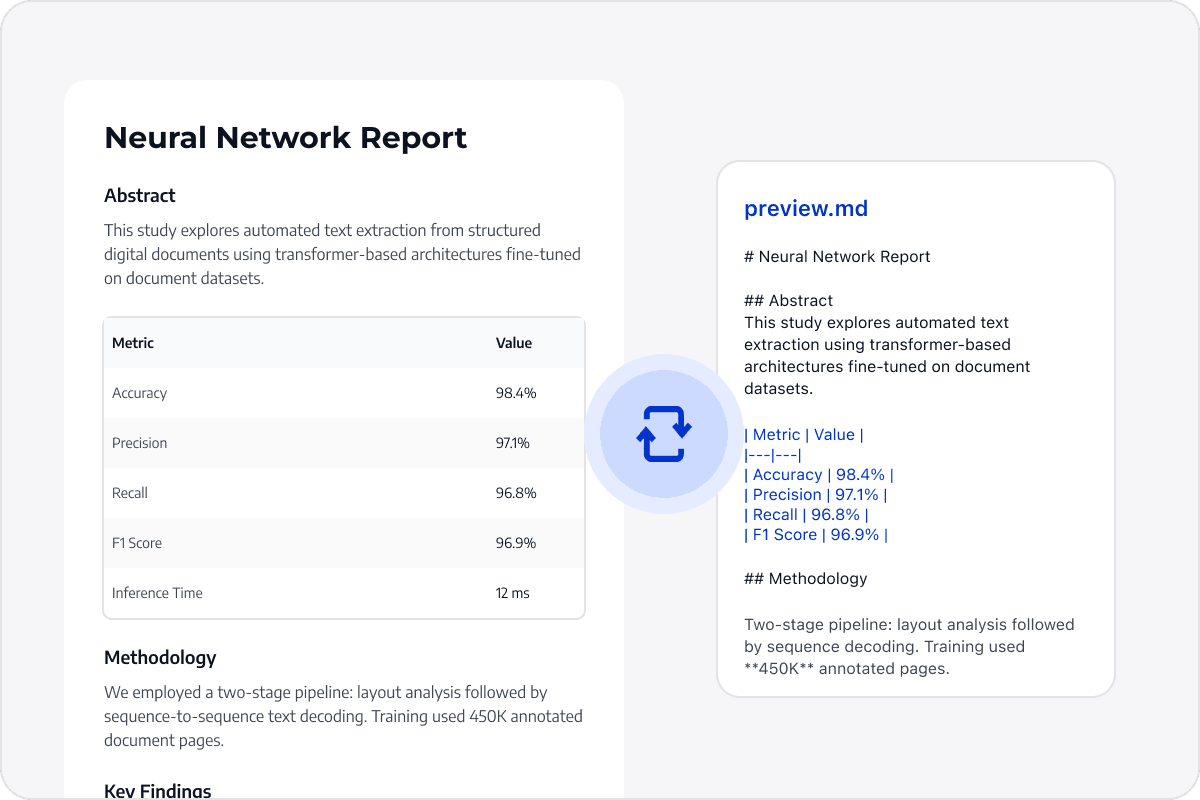This screenshot has height=800, width=1200.
Task: Click the Recall row label
Action: [x=130, y=493]
